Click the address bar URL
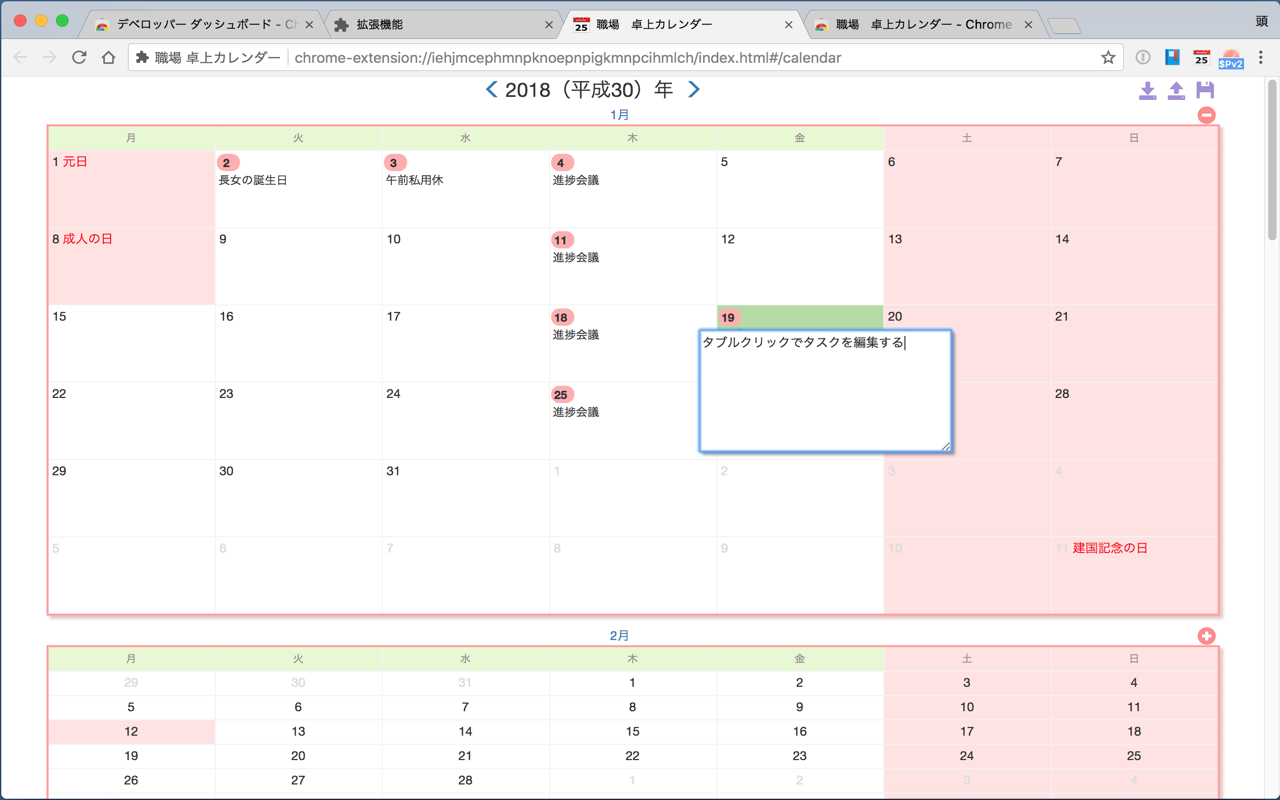Image resolution: width=1280 pixels, height=800 pixels. pos(568,58)
